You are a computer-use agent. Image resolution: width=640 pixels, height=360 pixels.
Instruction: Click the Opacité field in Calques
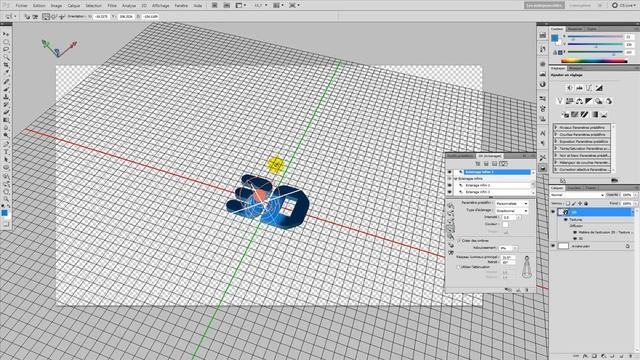(627, 195)
